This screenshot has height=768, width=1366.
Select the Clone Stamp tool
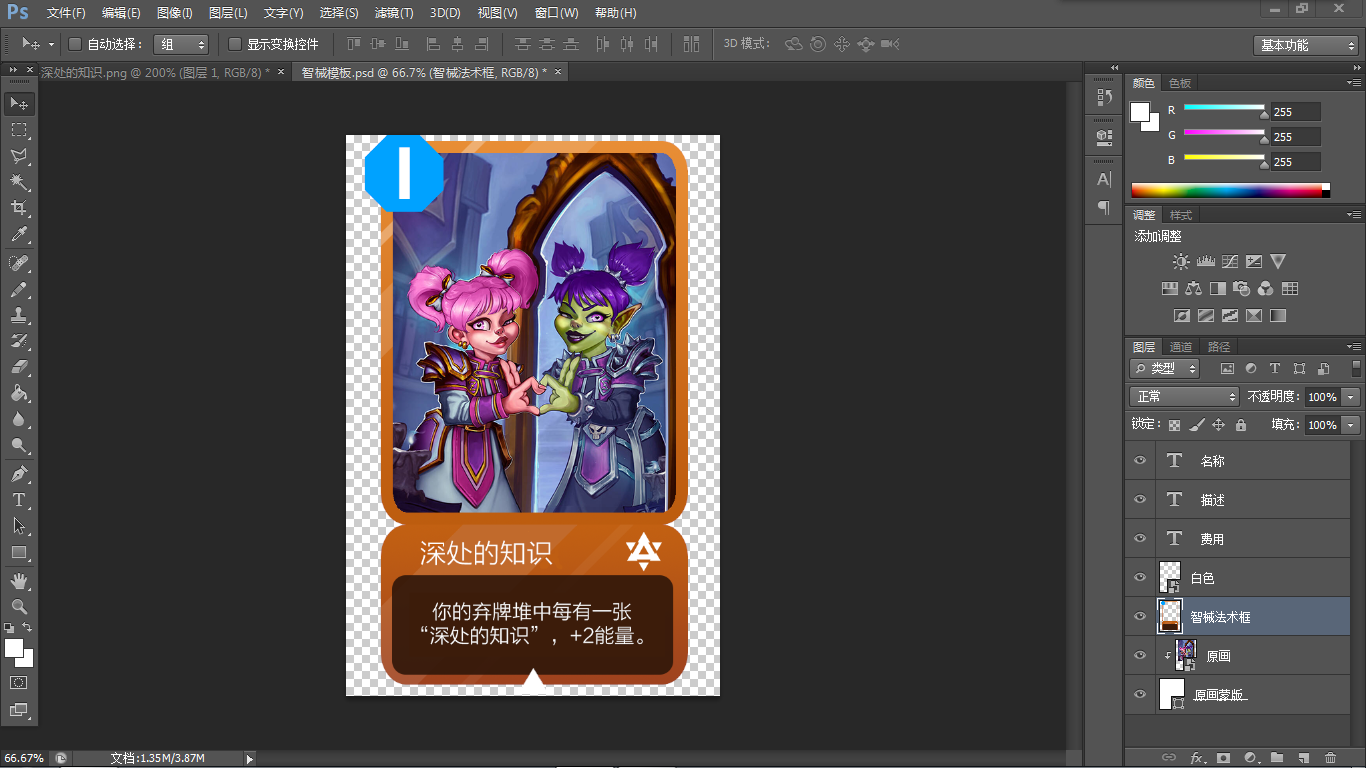(x=19, y=315)
